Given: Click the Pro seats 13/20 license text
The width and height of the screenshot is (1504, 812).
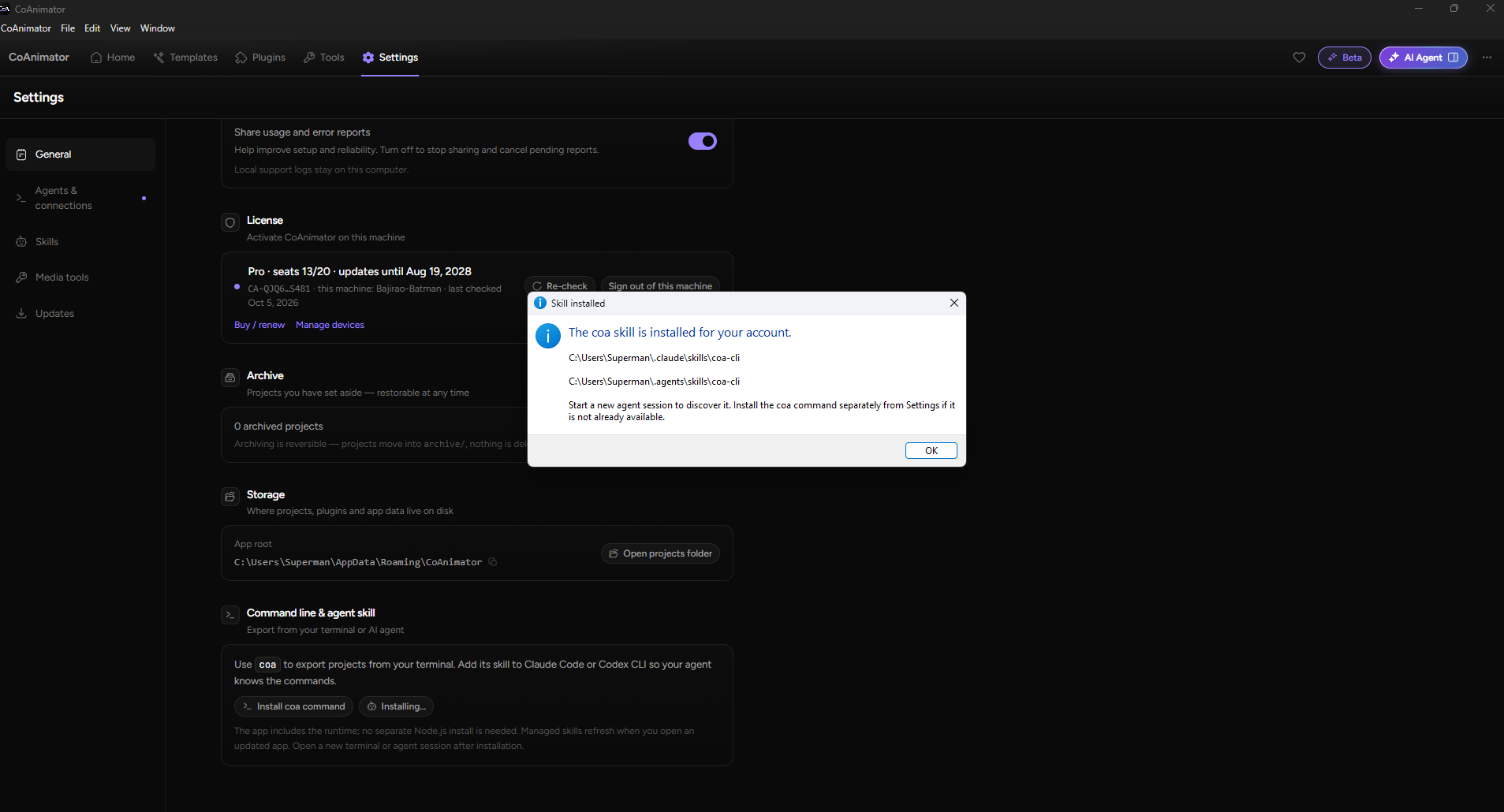Looking at the screenshot, I should (360, 271).
